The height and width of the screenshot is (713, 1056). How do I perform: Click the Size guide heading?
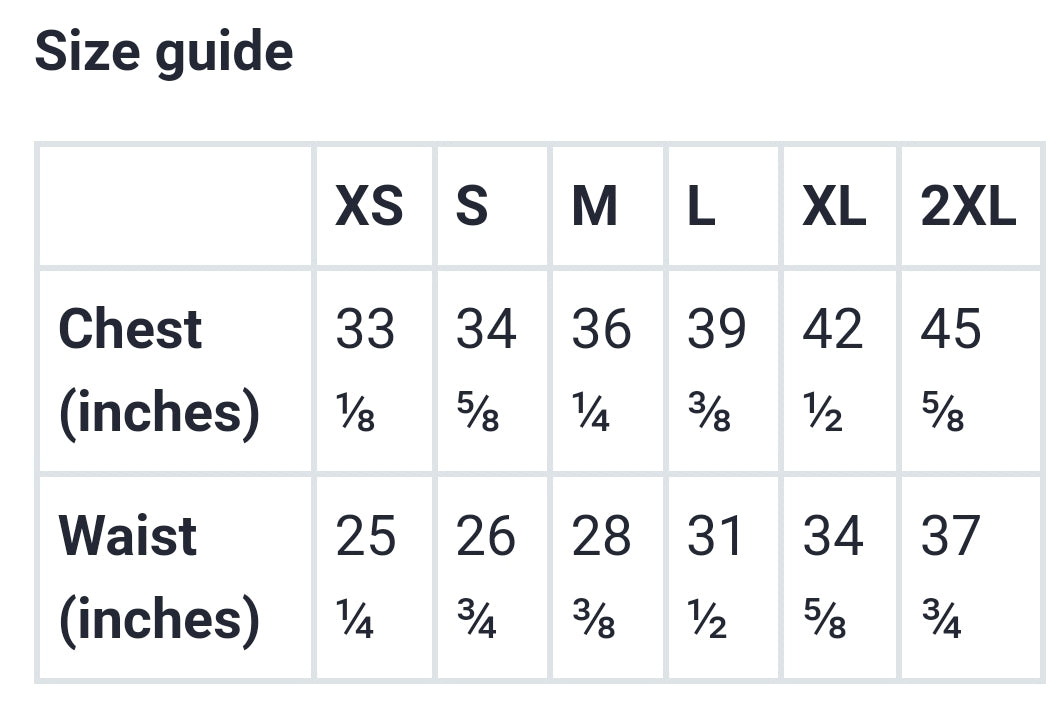[164, 53]
